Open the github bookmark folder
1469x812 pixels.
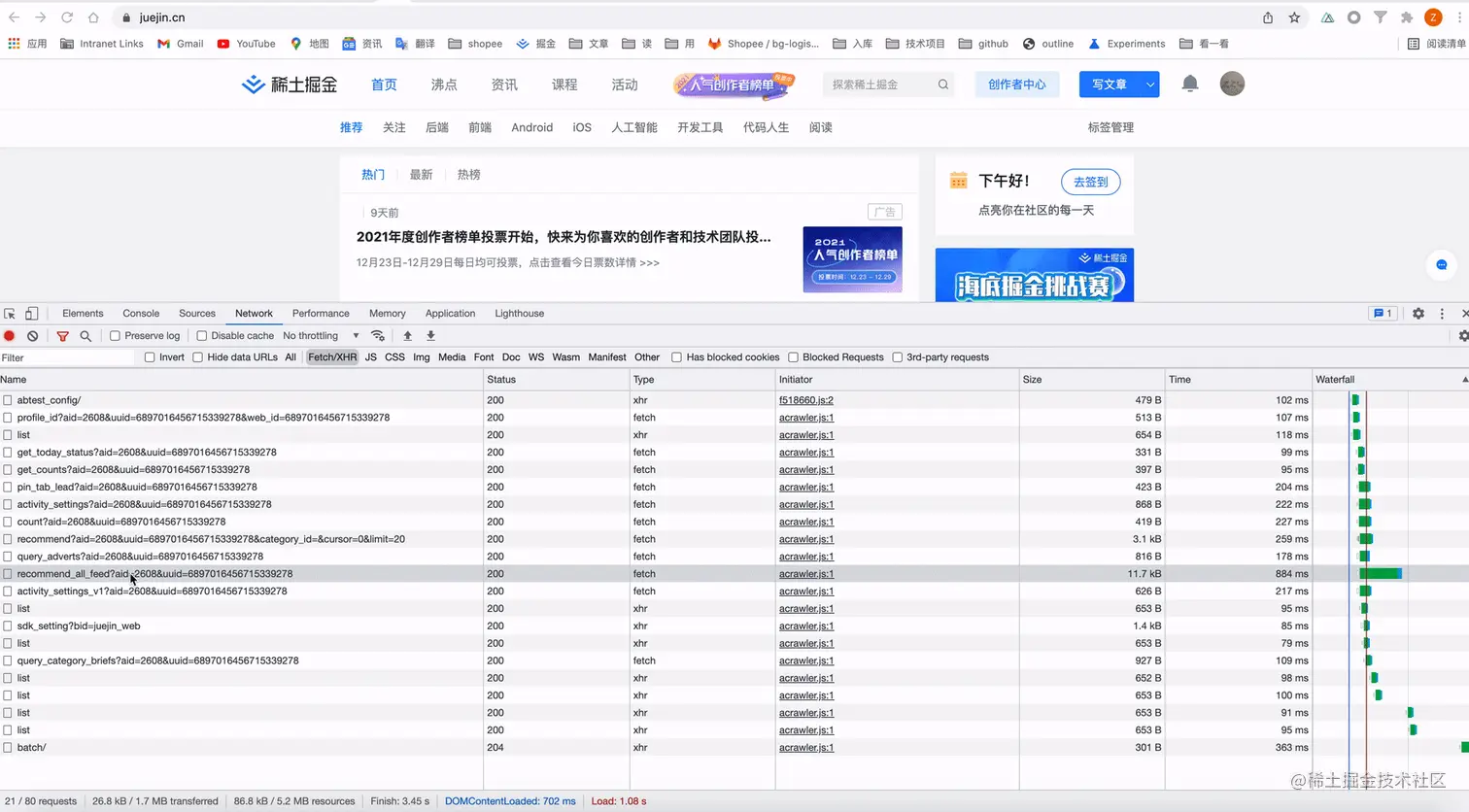pos(983,44)
